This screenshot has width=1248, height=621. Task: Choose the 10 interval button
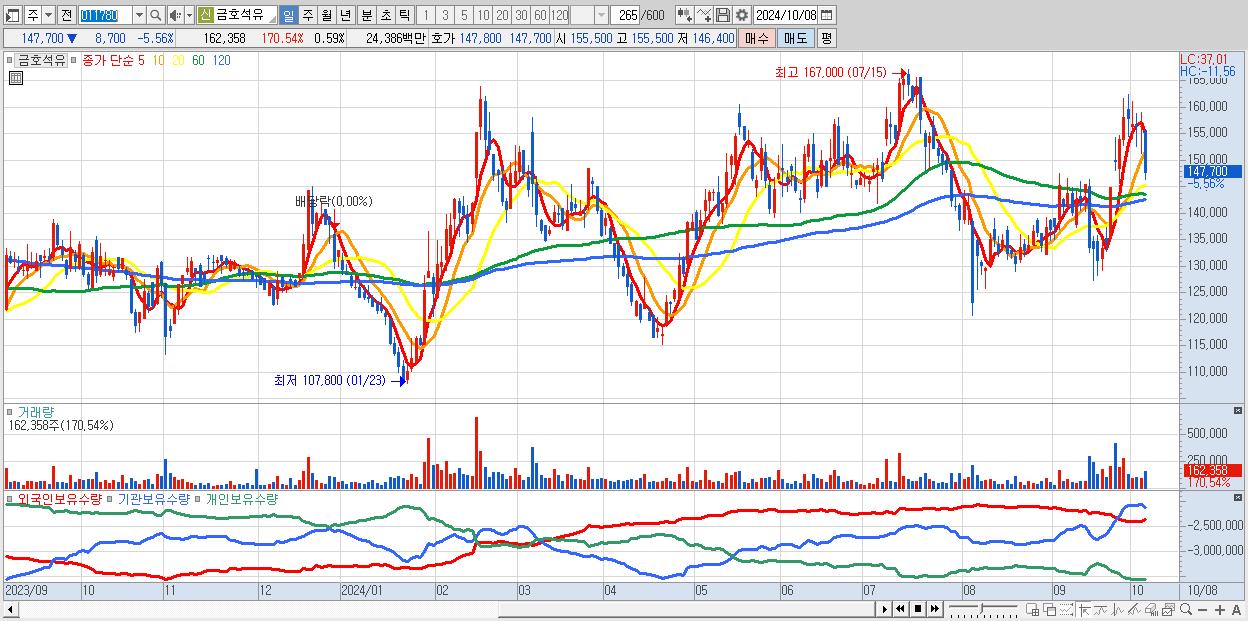[x=483, y=16]
